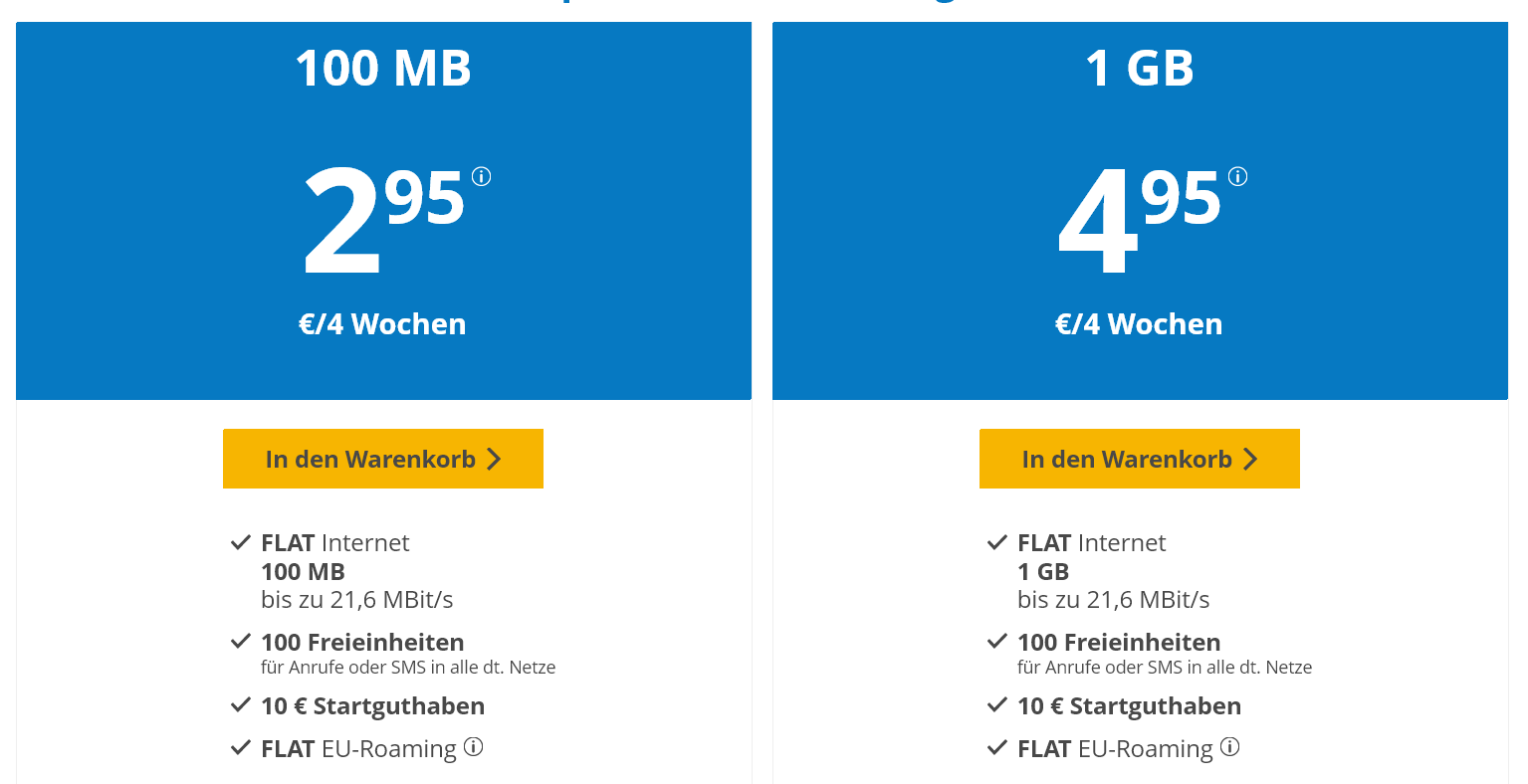This screenshot has height=784, width=1528.
Task: Click chevron arrow on 1 GB Warenkorb button
Action: [1250, 459]
